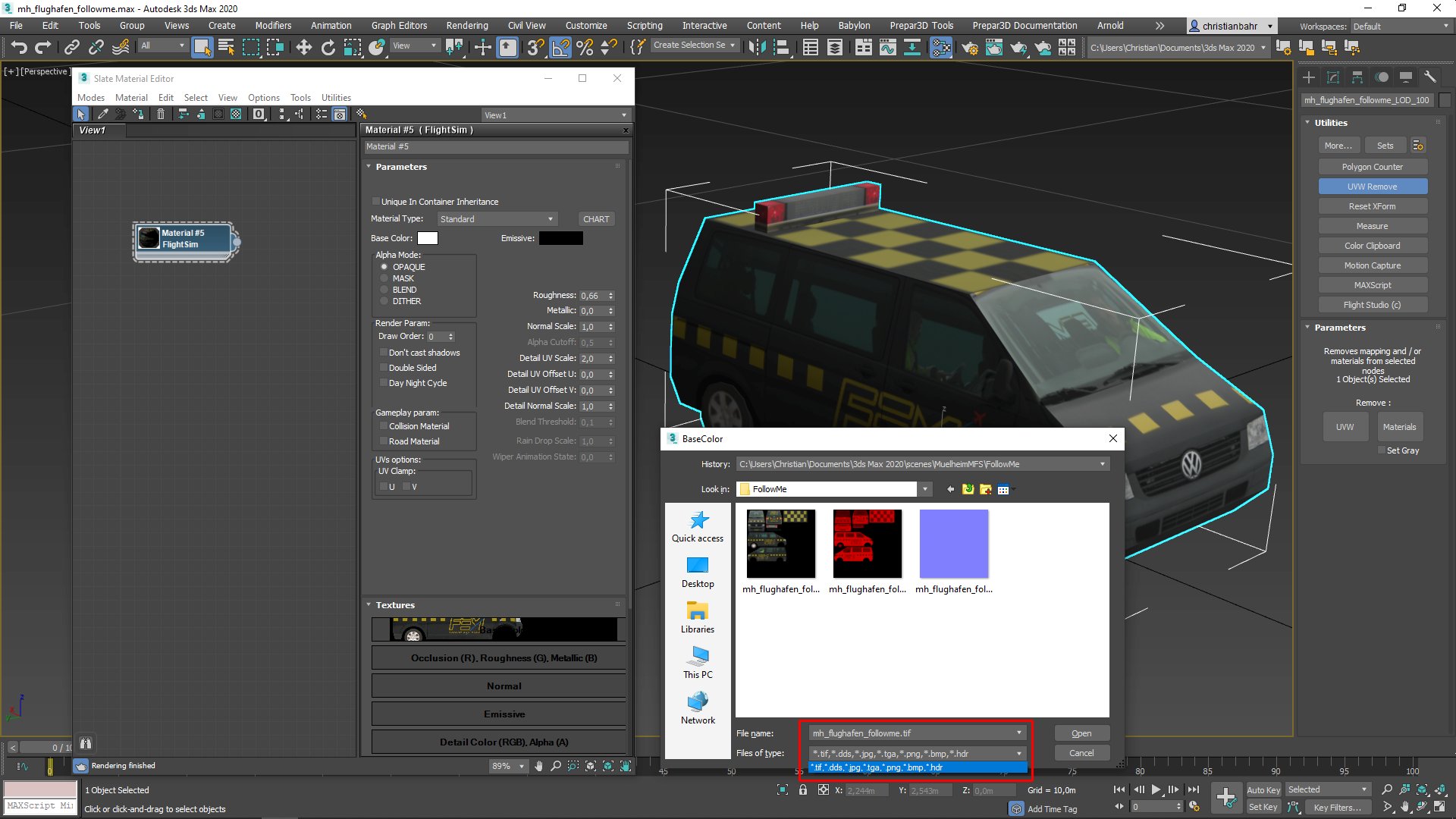1456x819 pixels.
Task: Click the Polygon Counter button
Action: (x=1373, y=167)
